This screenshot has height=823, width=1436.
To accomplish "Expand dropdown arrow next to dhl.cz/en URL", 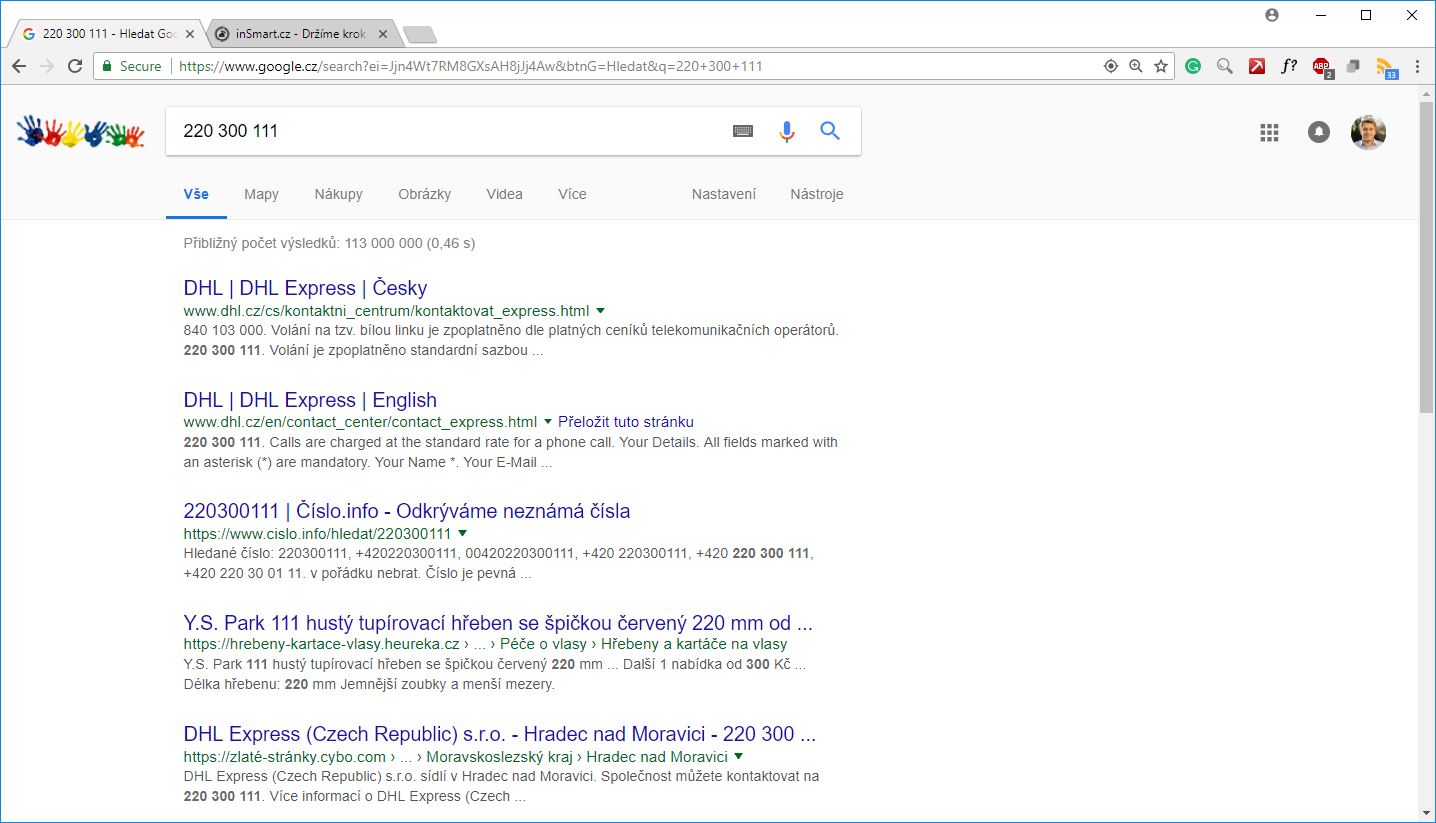I will coord(547,422).
